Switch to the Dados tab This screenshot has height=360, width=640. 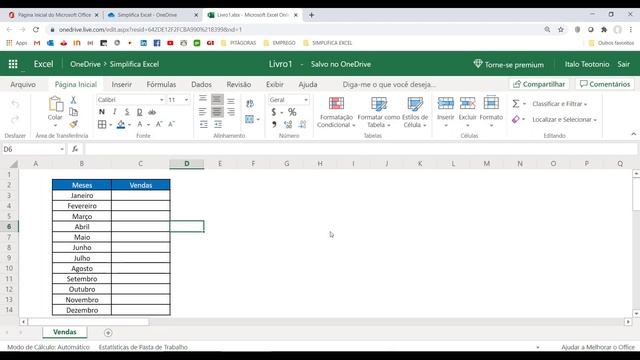point(201,84)
